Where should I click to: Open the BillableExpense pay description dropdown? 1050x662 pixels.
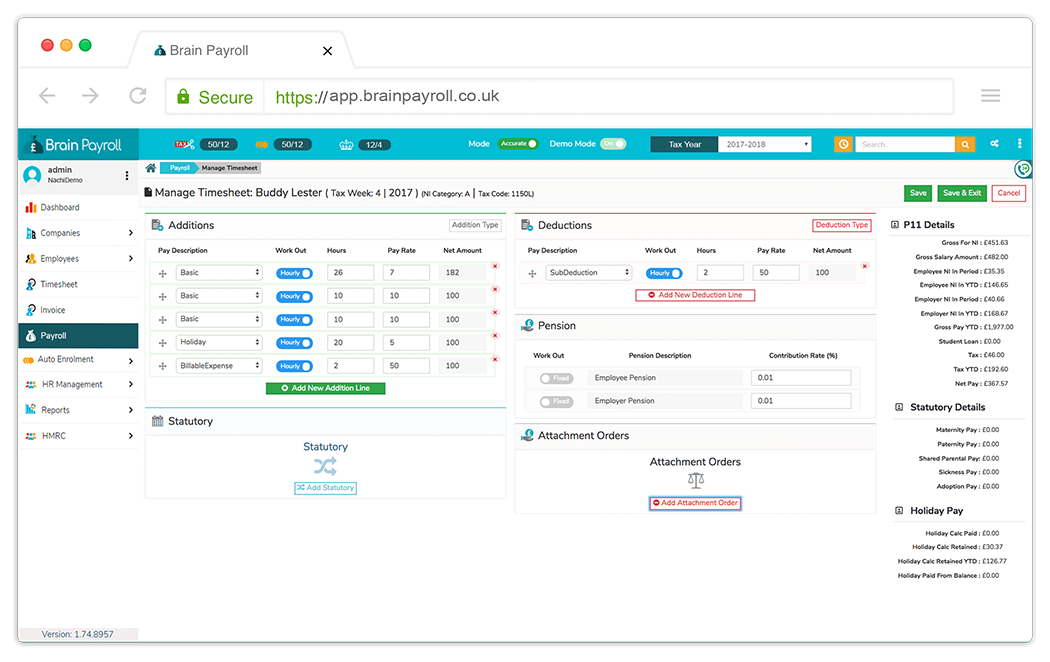coord(219,366)
